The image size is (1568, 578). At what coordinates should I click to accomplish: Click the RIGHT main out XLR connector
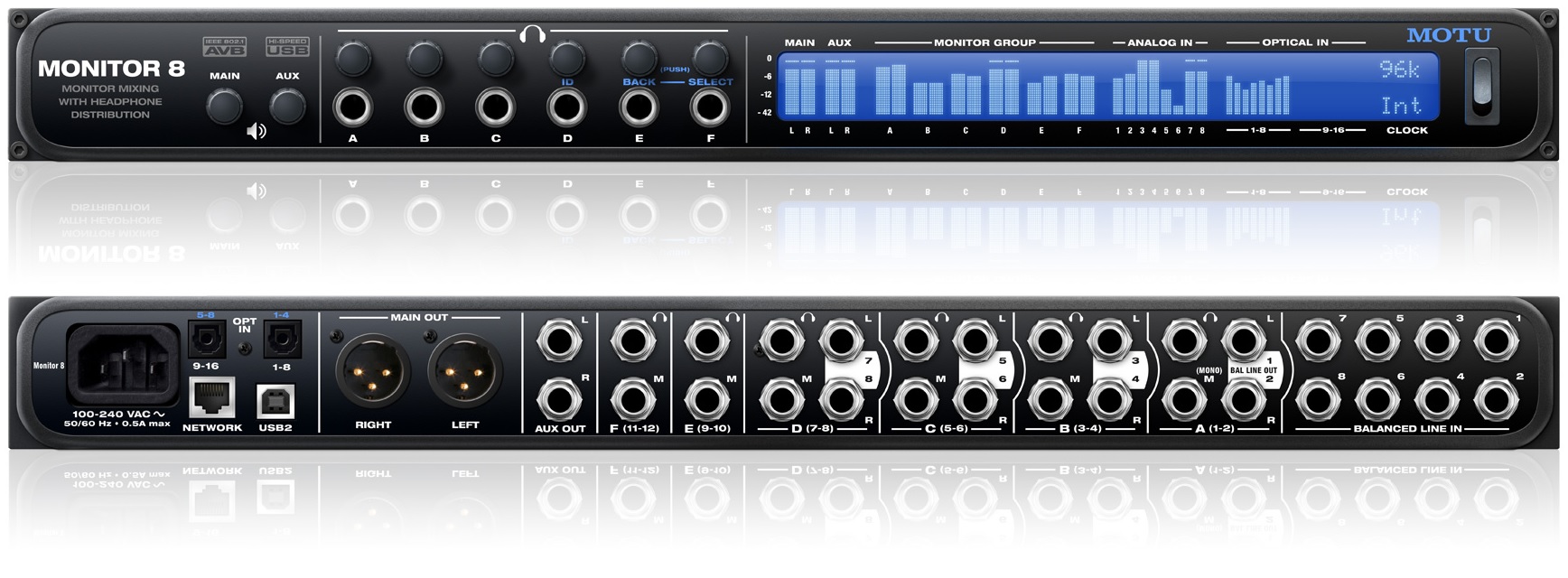tap(372, 371)
